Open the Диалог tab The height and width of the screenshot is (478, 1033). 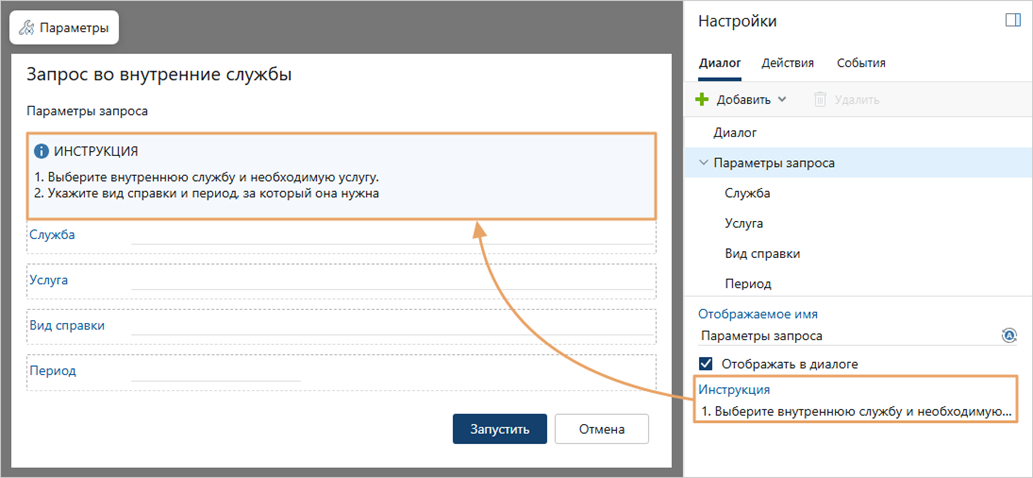[x=719, y=63]
